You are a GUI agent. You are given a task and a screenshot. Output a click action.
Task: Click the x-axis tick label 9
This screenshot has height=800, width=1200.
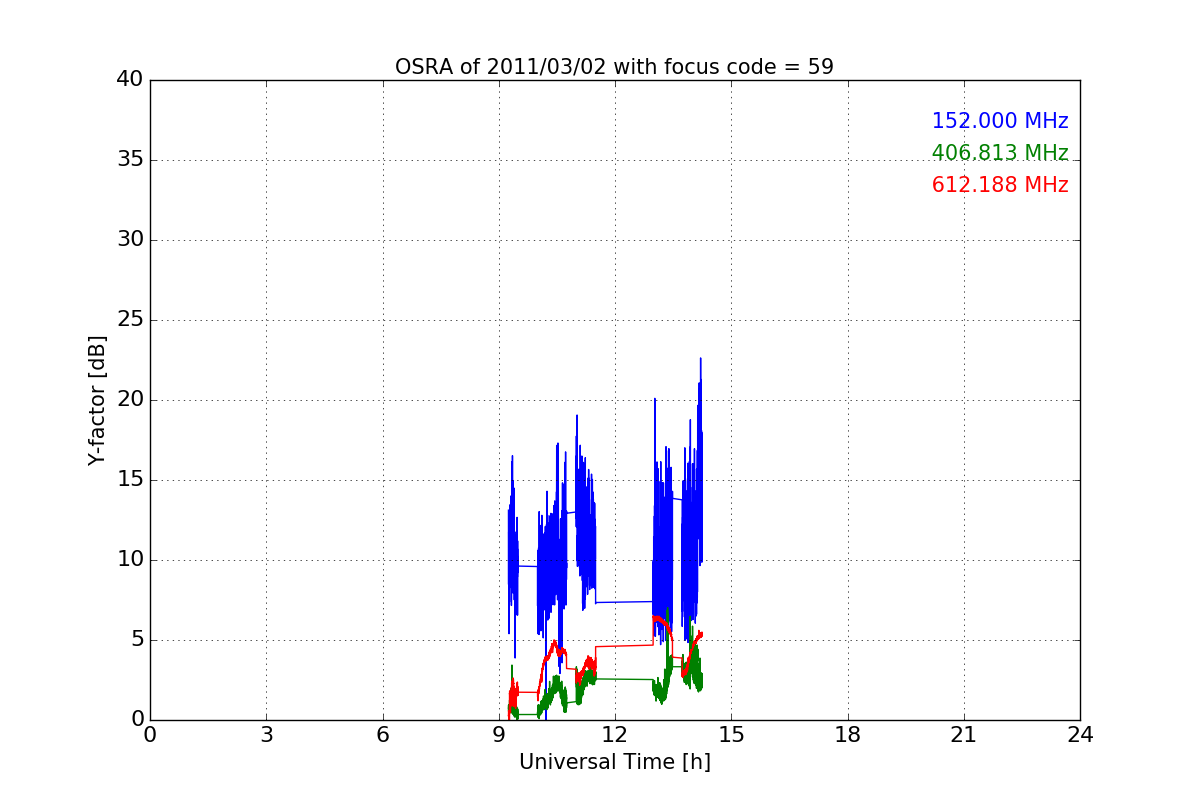pyautogui.click(x=499, y=735)
